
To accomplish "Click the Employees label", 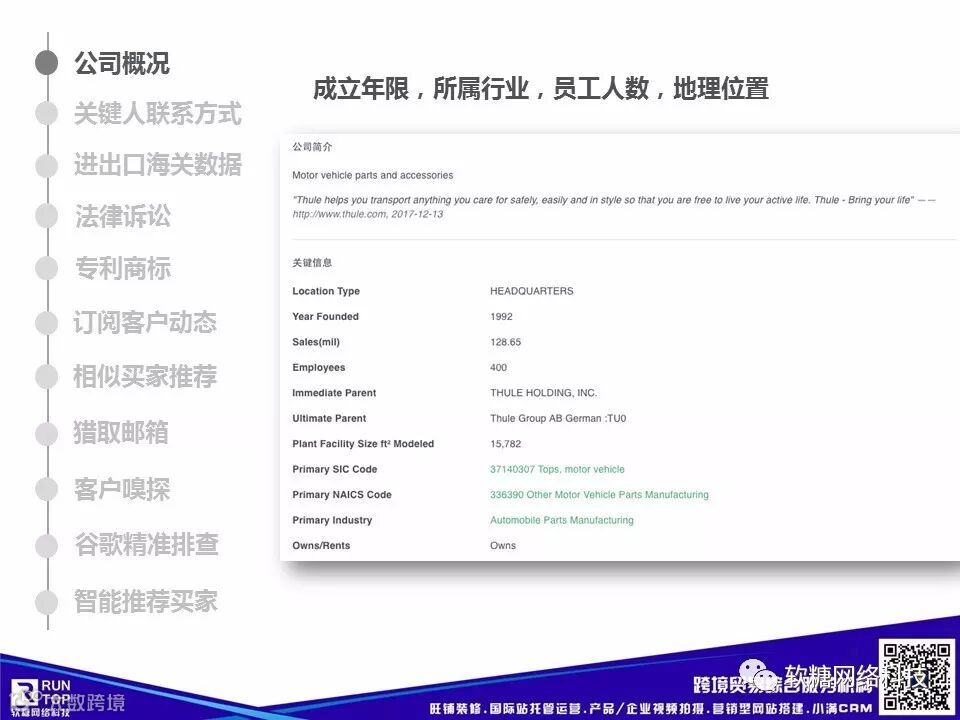I will 318,367.
